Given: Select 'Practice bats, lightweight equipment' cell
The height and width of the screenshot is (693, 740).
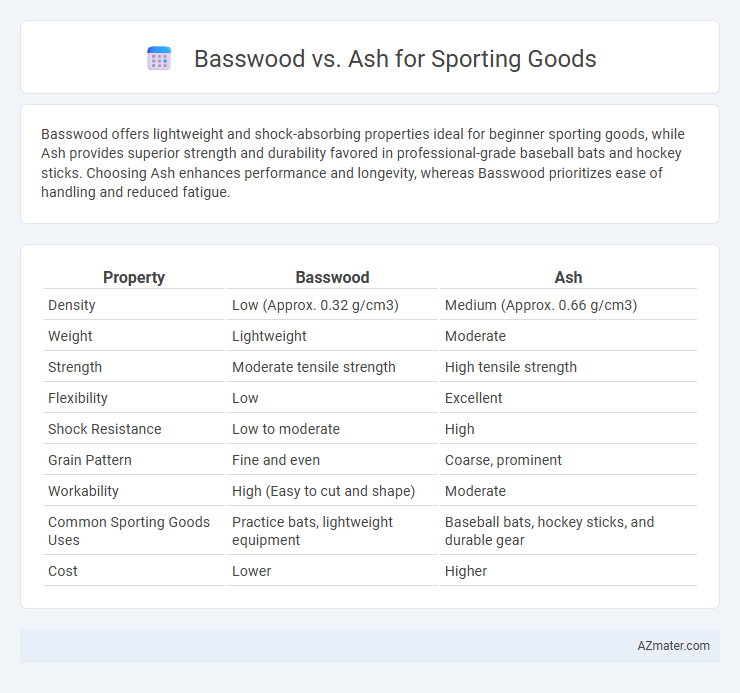Looking at the screenshot, I should [x=312, y=531].
